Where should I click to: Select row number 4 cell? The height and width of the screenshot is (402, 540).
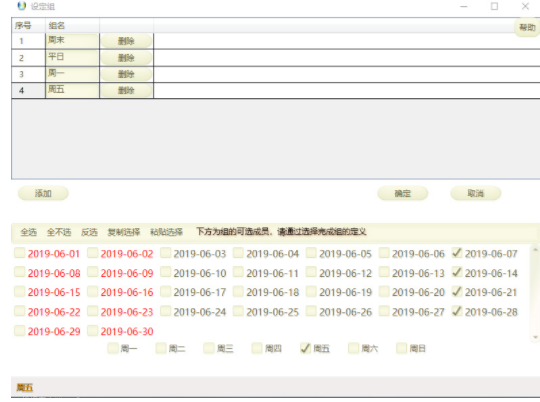[28, 90]
